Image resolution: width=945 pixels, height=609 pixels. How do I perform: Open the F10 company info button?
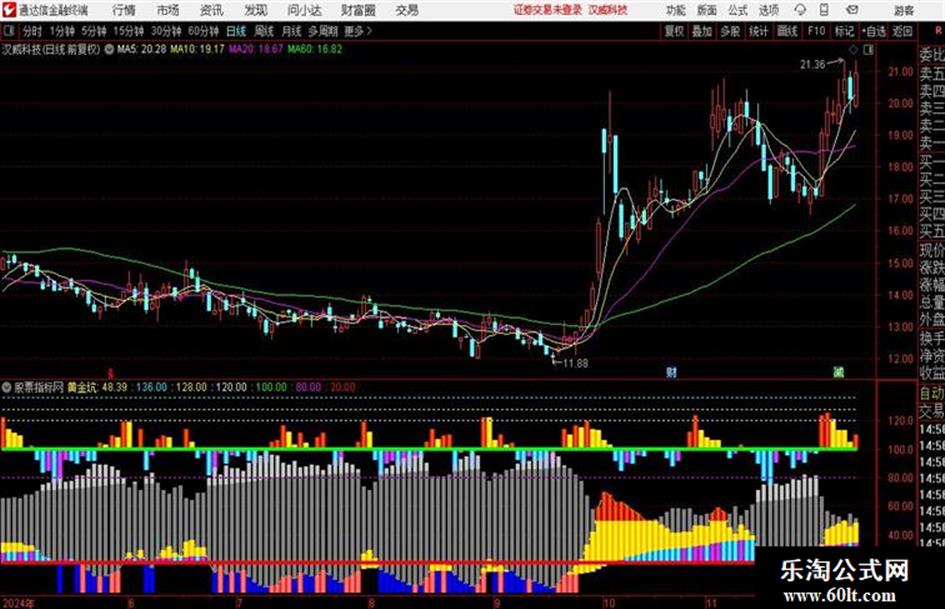click(x=816, y=31)
